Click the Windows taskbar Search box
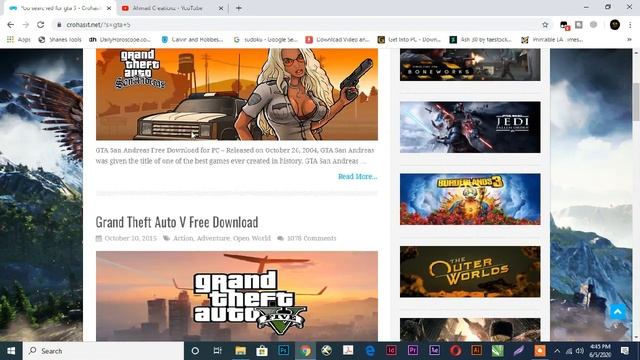This screenshot has width=640, height=360. [x=104, y=351]
